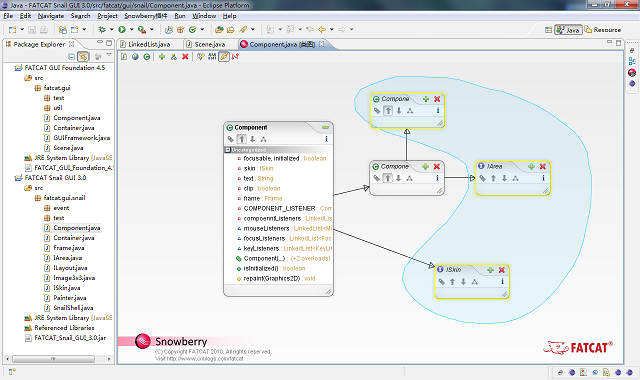Viewport: 640px width, 380px height.
Task: Open the Navigate menu
Action: (x=51, y=16)
